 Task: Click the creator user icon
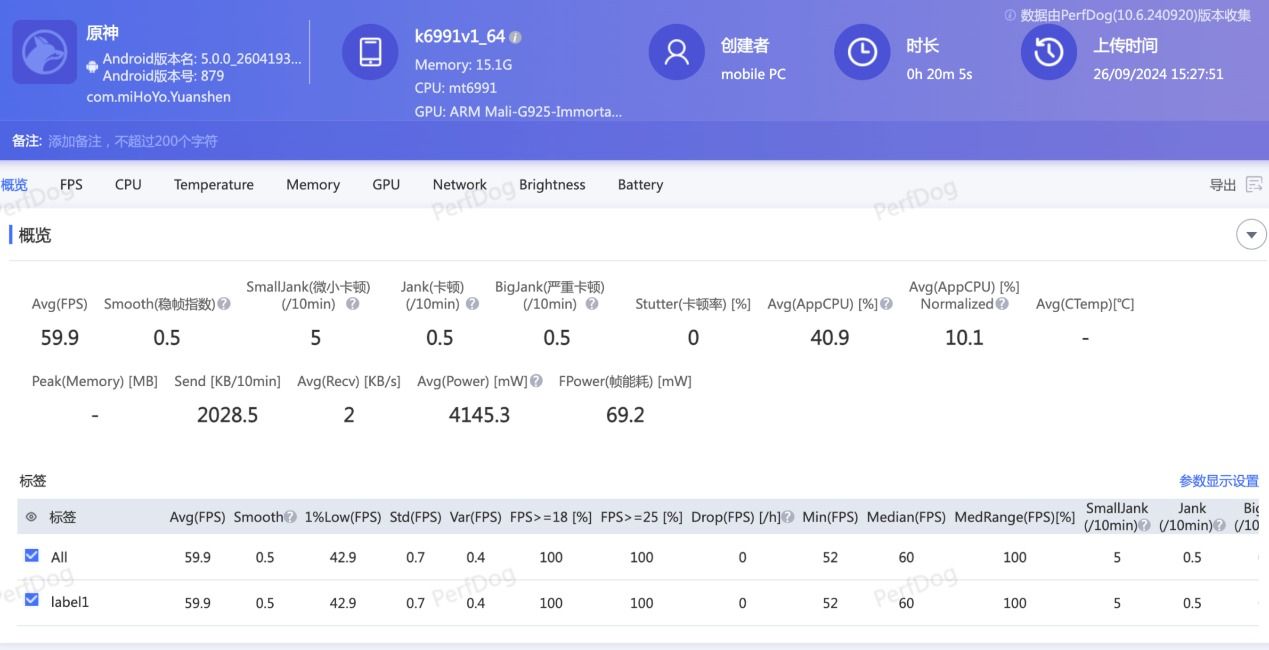pyautogui.click(x=677, y=52)
